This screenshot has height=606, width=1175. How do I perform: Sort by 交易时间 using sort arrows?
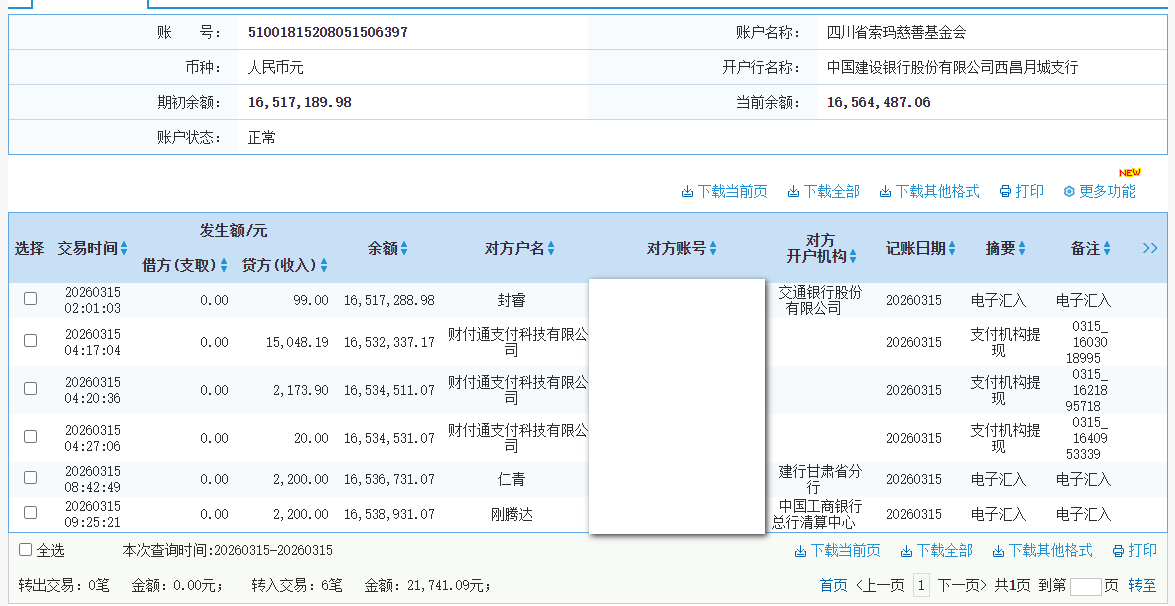124,249
